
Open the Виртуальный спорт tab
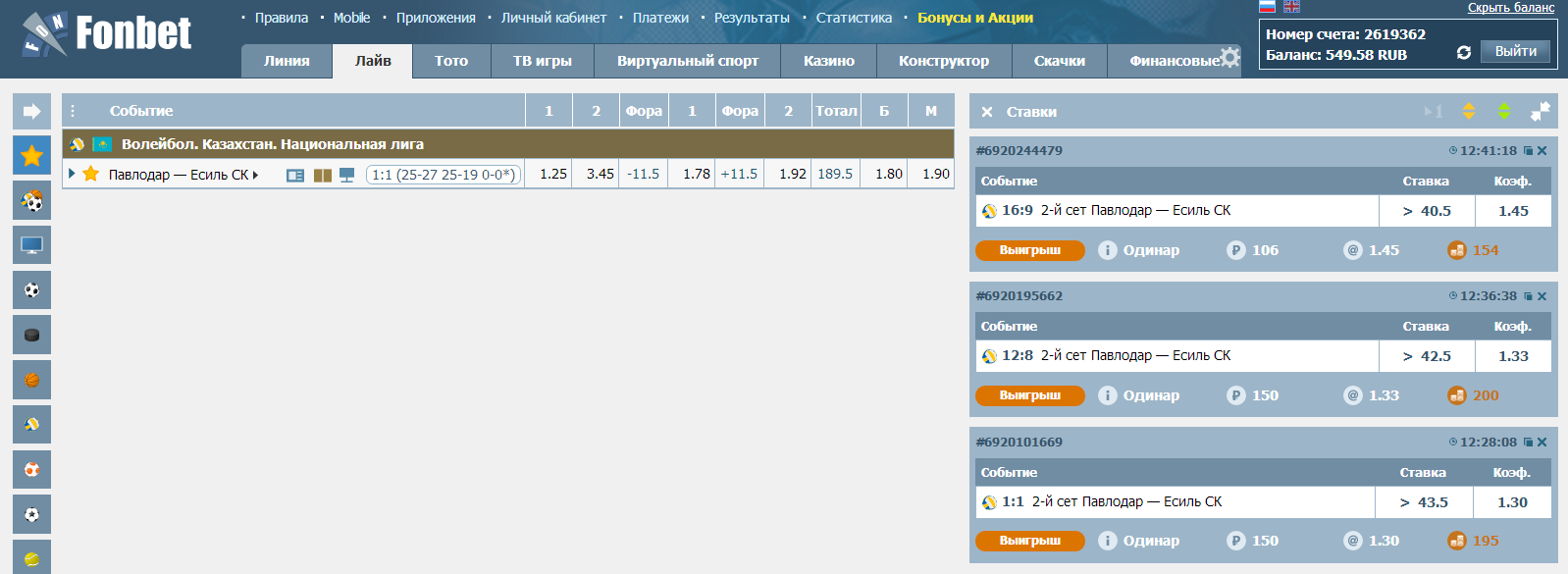pos(688,61)
